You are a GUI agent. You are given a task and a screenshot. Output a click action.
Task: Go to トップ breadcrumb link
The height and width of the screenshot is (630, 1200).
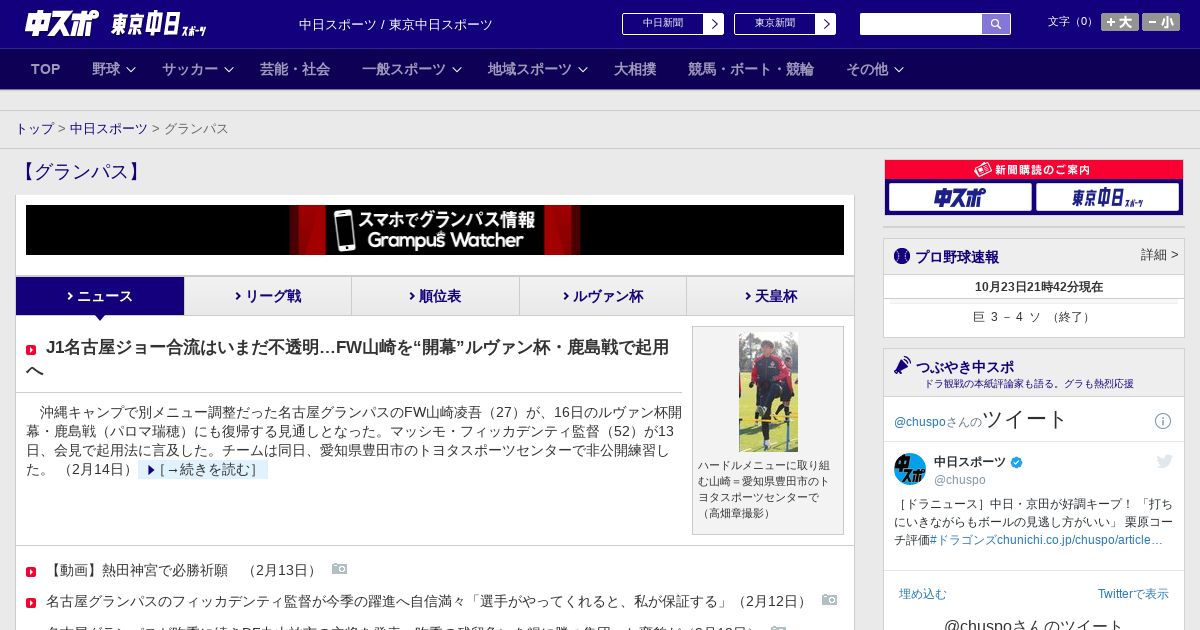(34, 129)
